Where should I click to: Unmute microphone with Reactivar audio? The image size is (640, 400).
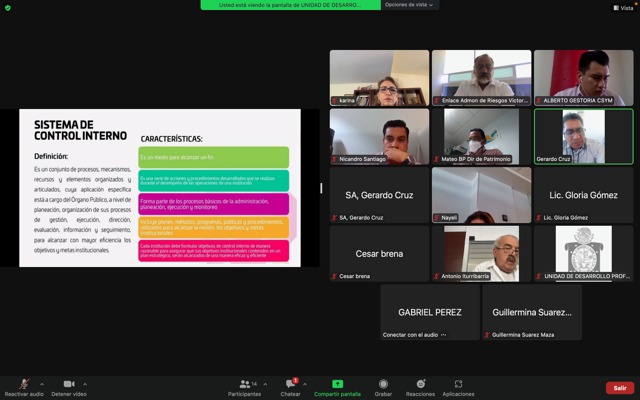click(23, 385)
